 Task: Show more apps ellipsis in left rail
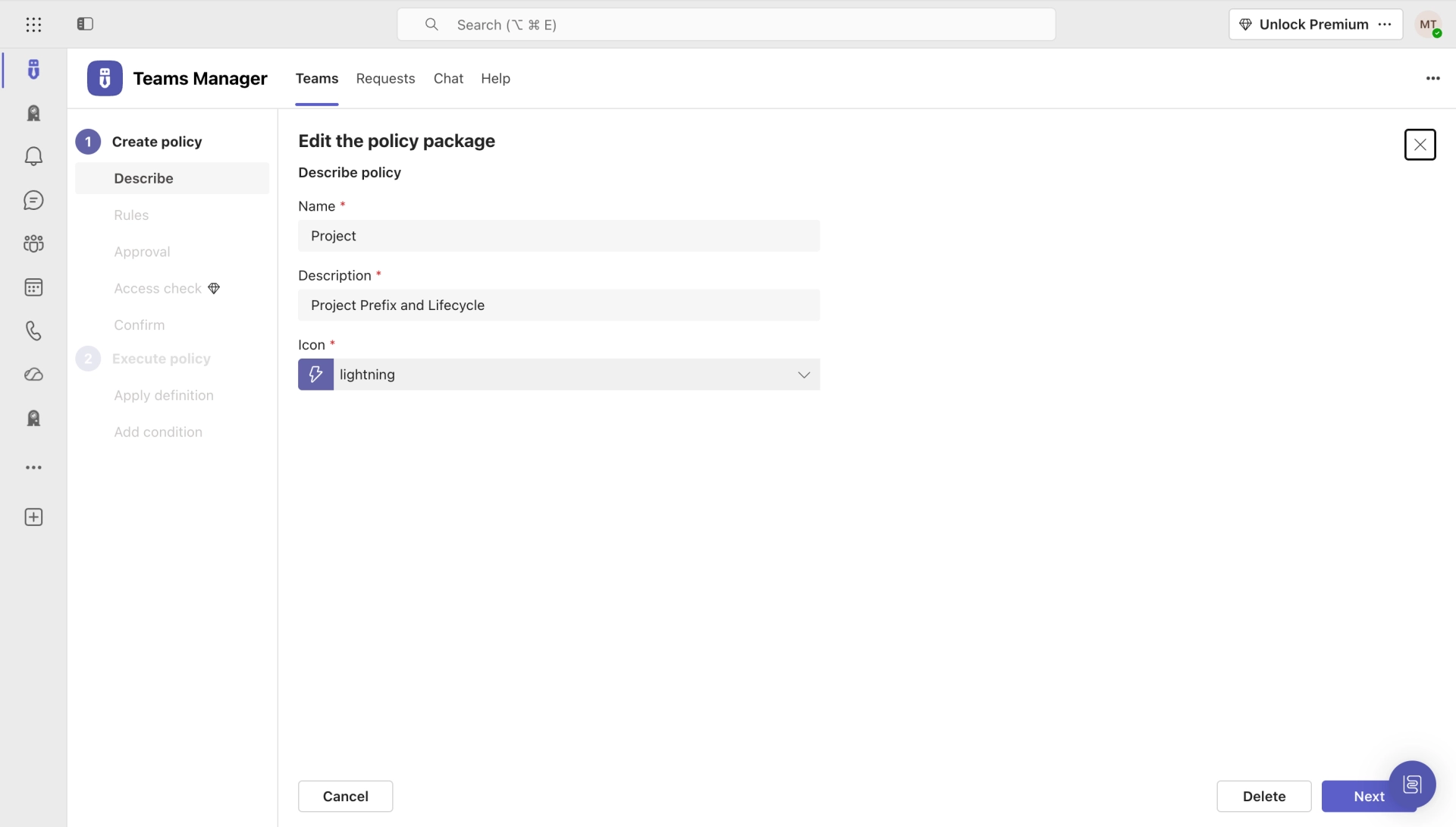[33, 468]
